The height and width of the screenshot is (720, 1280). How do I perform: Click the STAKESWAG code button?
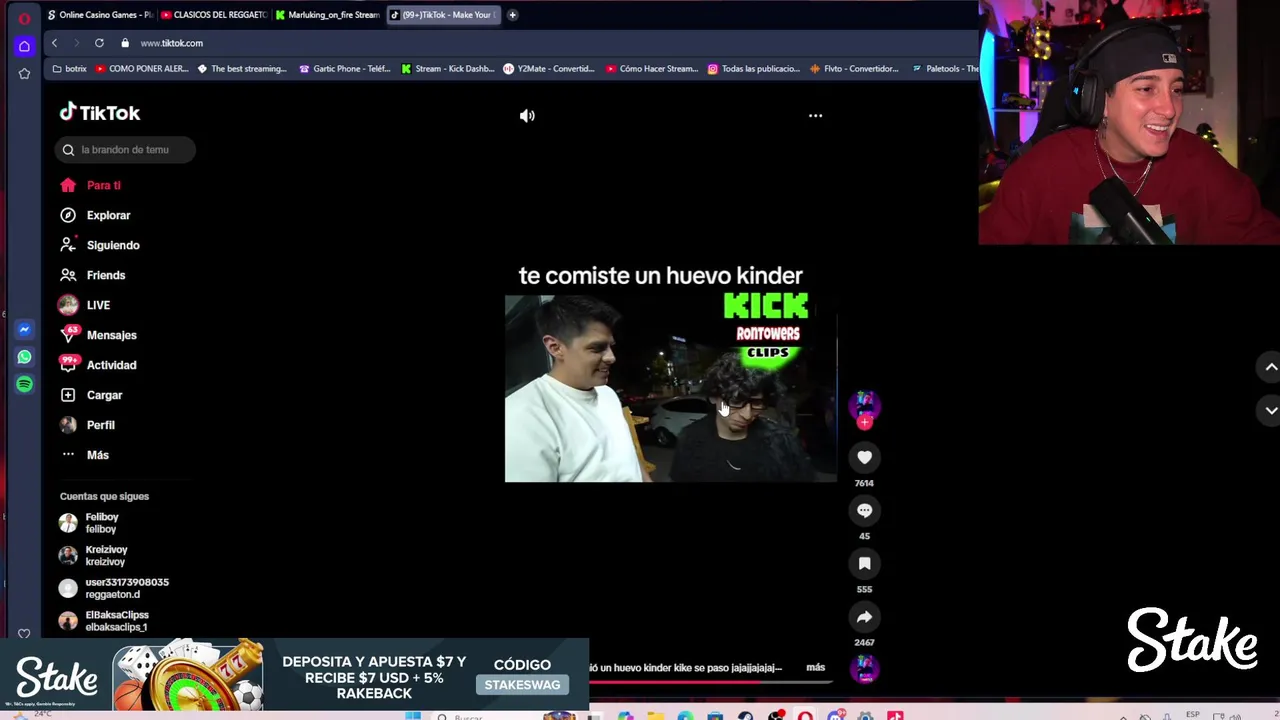[x=522, y=685]
